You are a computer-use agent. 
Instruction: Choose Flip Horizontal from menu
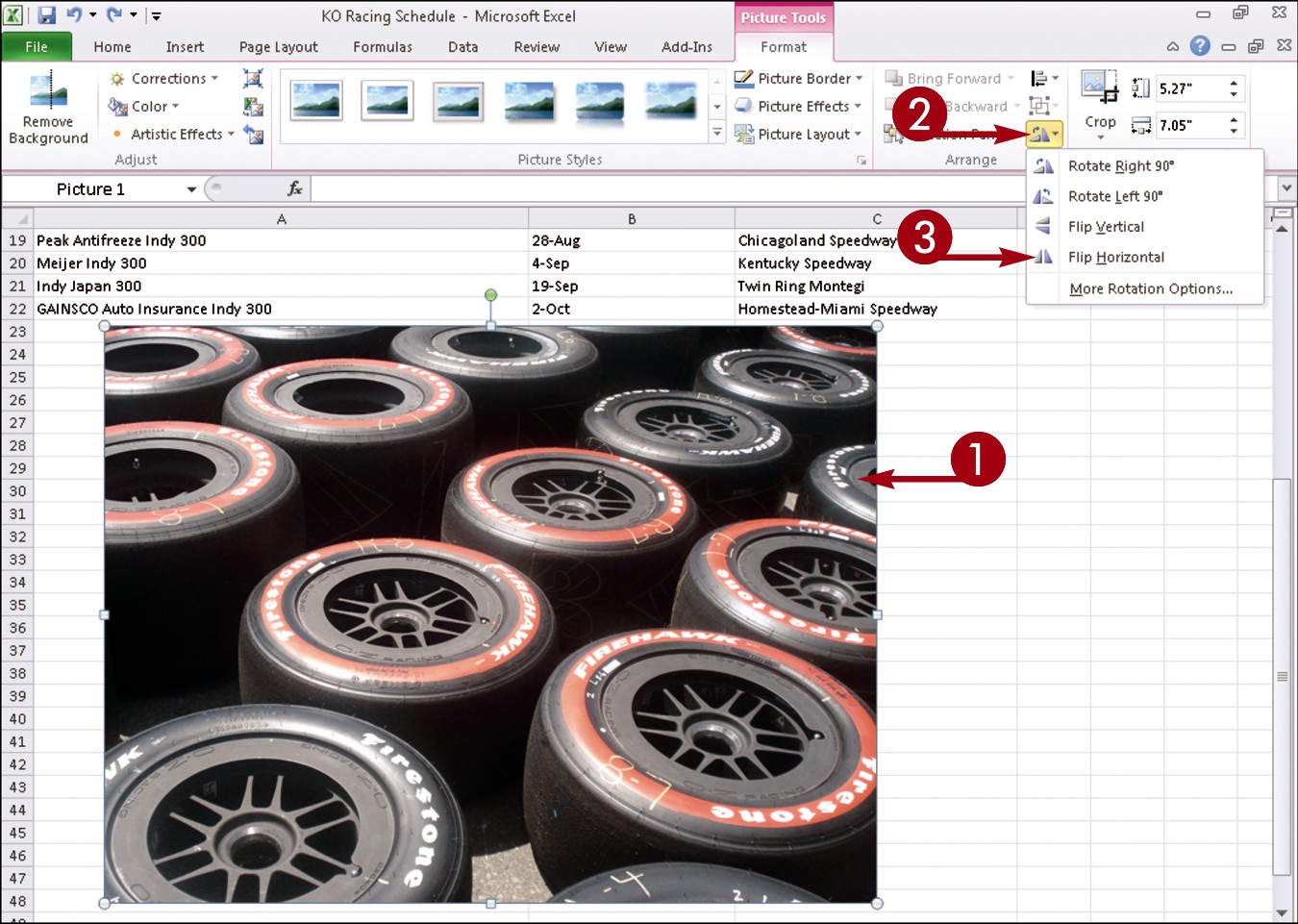click(1145, 258)
